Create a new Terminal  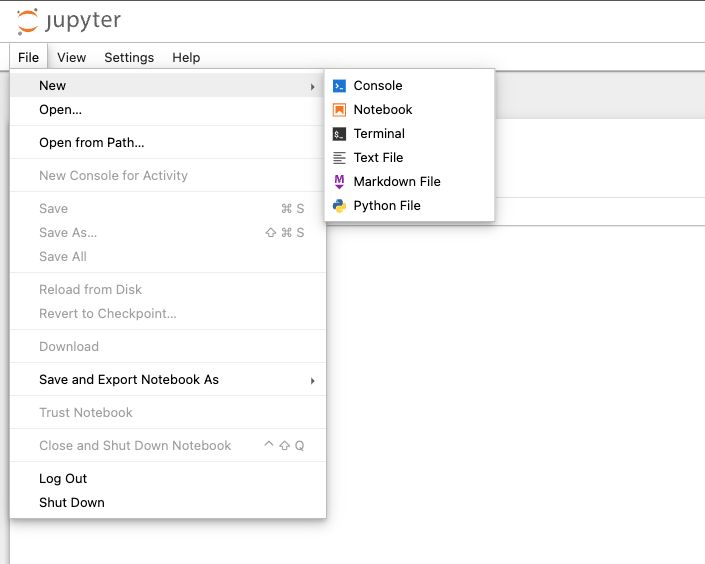[409, 134]
